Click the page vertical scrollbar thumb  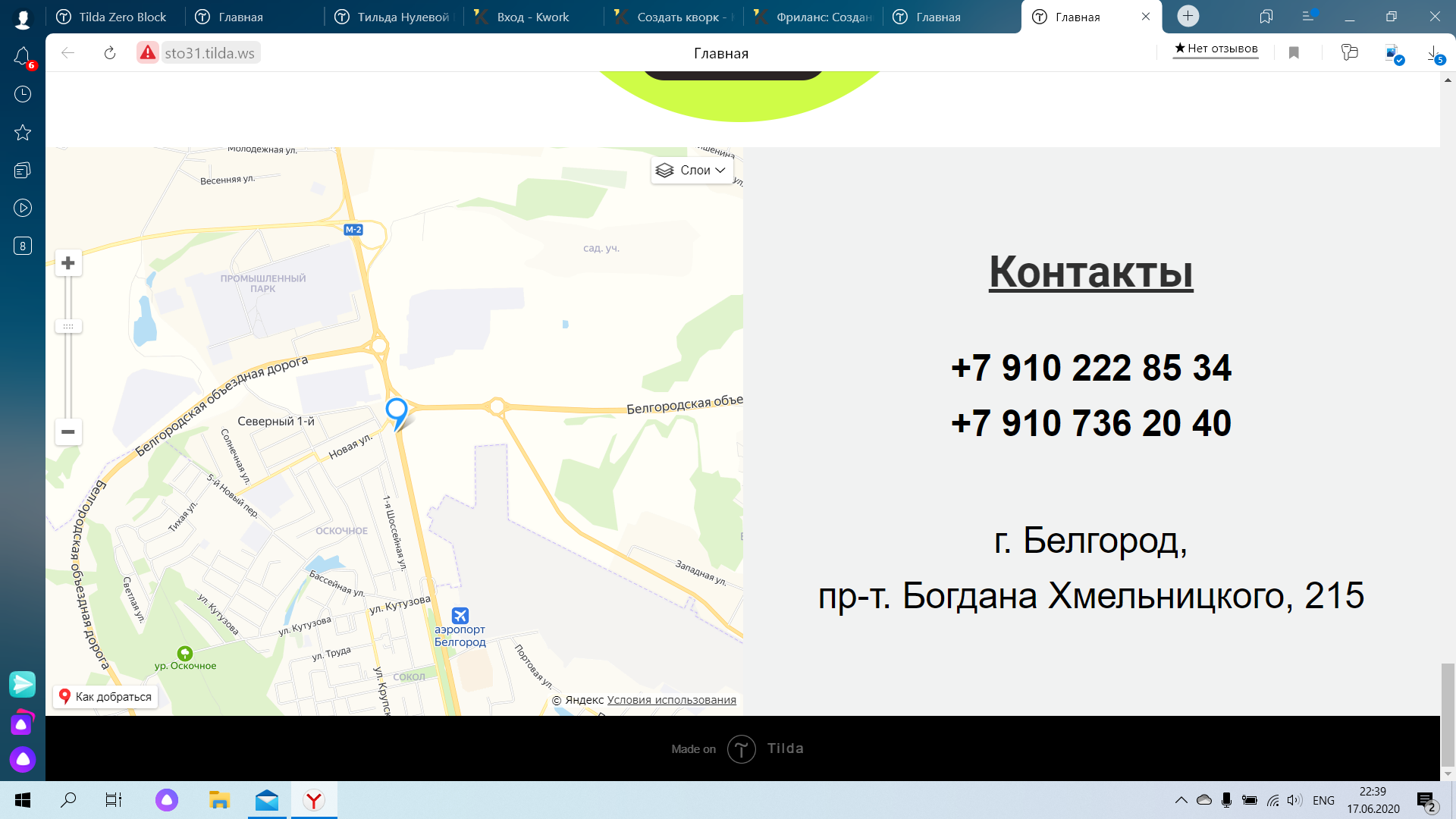(x=1448, y=714)
